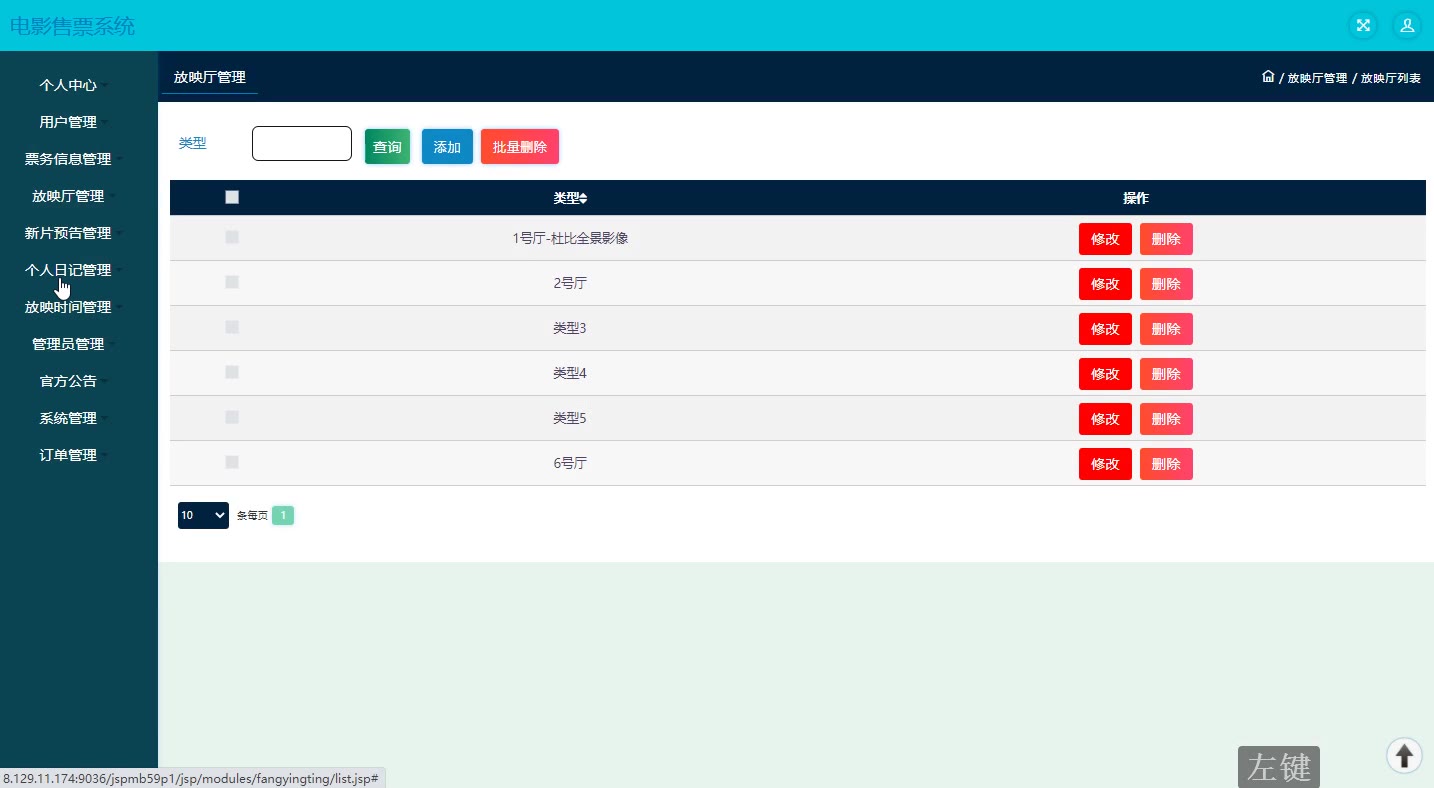This screenshot has width=1434, height=788.
Task: Delete the 类型3 row
Action: 1166,329
